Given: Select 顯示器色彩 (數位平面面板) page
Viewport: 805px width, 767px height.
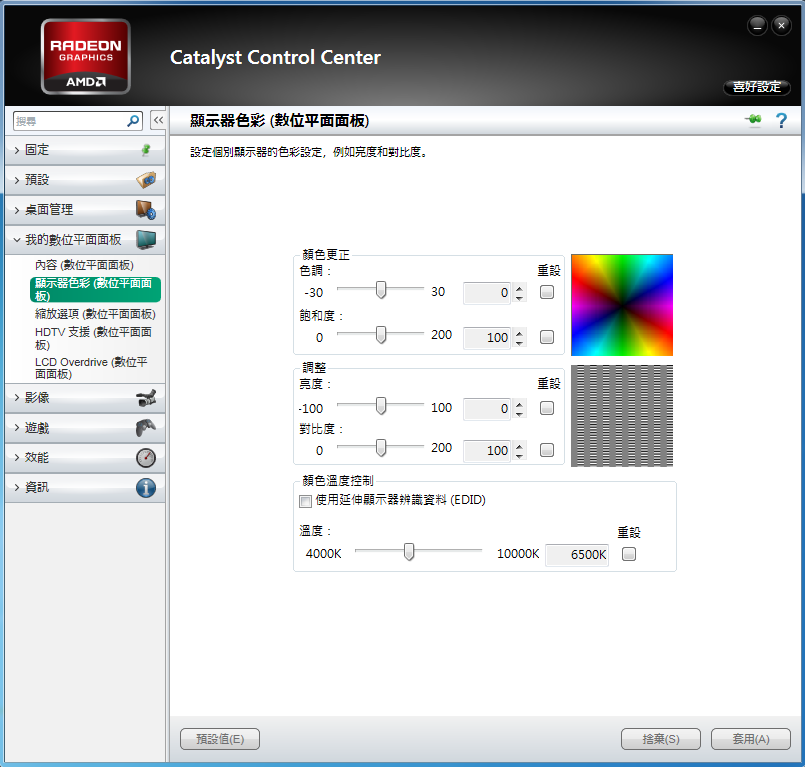Looking at the screenshot, I should tap(95, 290).
